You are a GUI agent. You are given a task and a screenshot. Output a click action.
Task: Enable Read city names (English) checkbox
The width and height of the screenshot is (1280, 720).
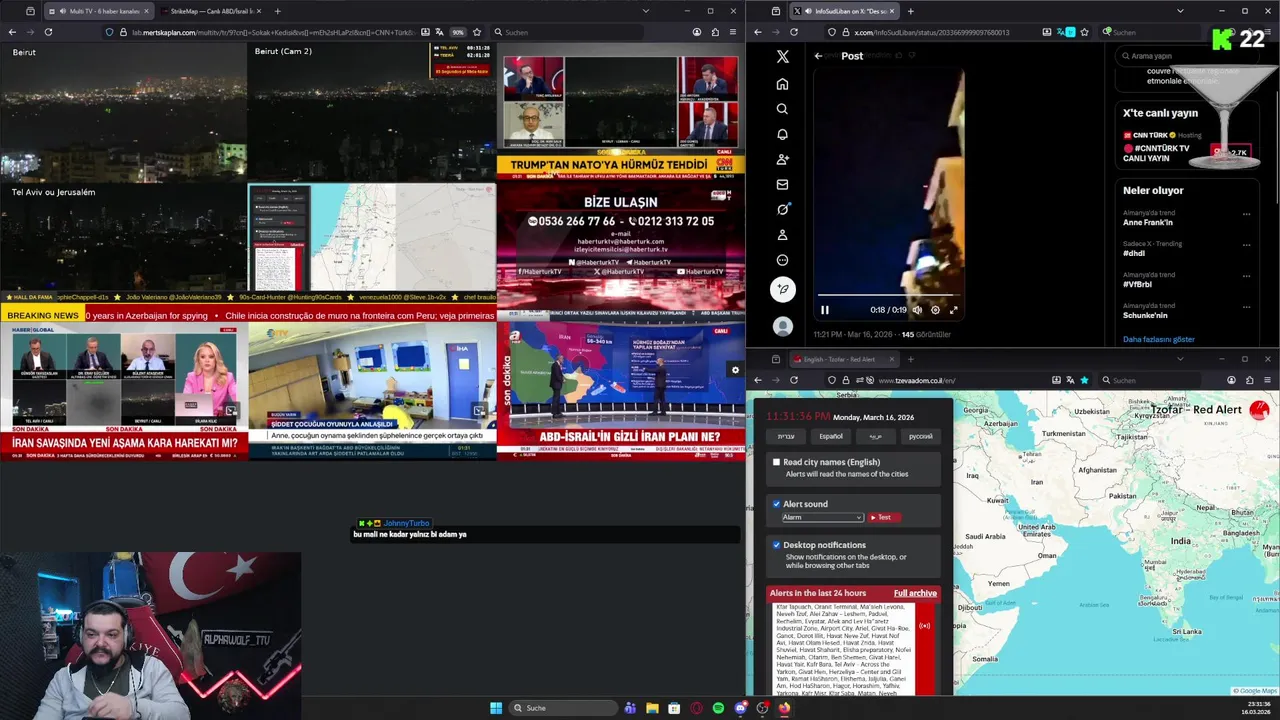[x=776, y=462]
